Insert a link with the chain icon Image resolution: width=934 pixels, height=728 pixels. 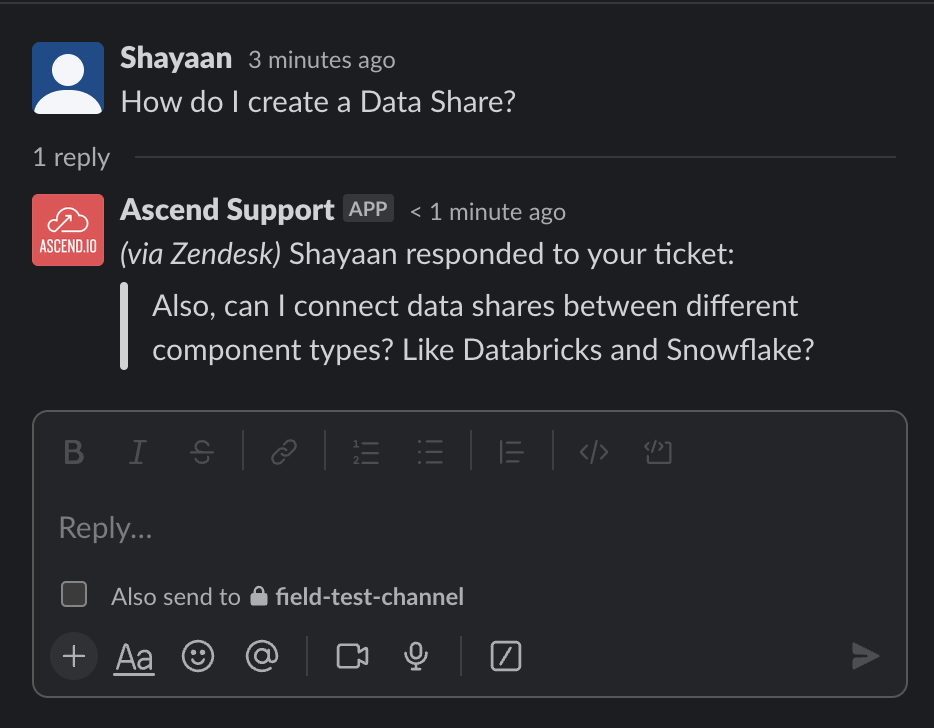tap(284, 452)
